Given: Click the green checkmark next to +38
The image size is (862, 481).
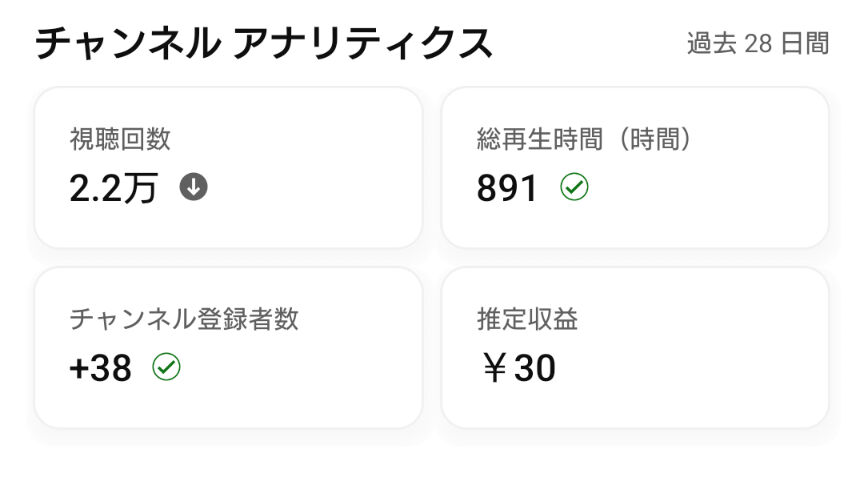Looking at the screenshot, I should [166, 367].
